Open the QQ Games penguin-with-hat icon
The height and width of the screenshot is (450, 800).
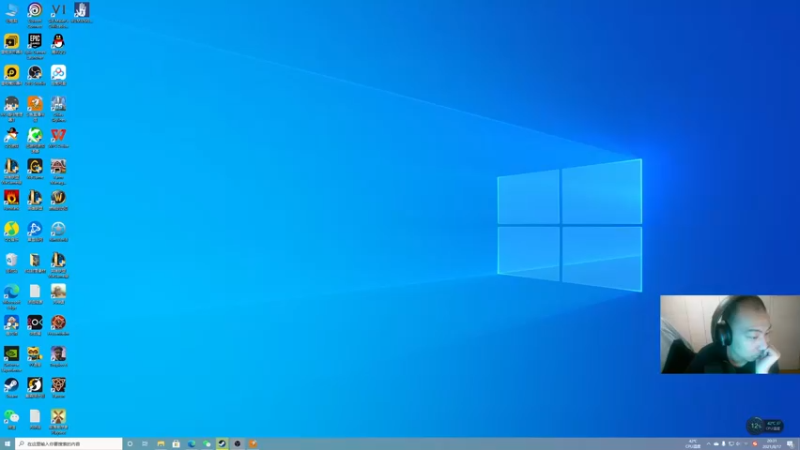pos(11,137)
